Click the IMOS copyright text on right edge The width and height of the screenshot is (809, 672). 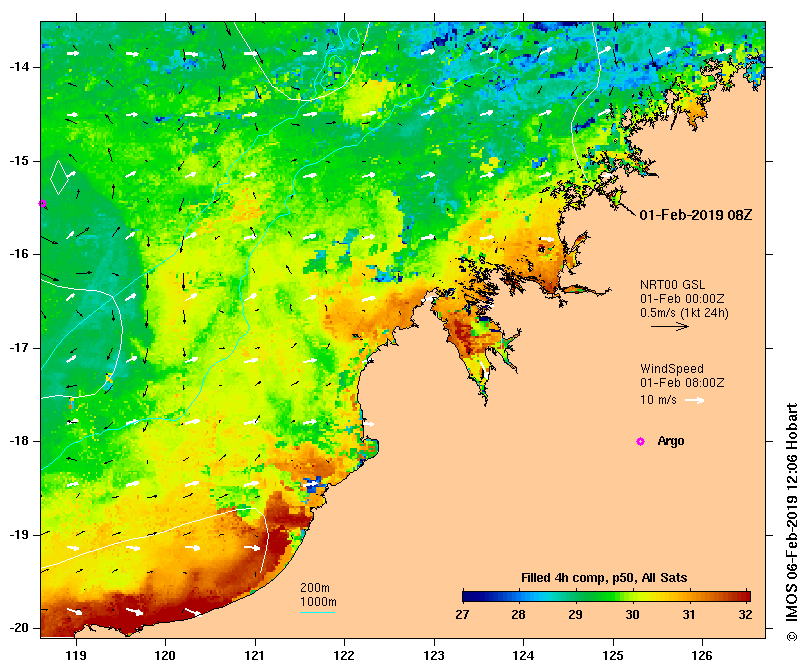click(791, 522)
